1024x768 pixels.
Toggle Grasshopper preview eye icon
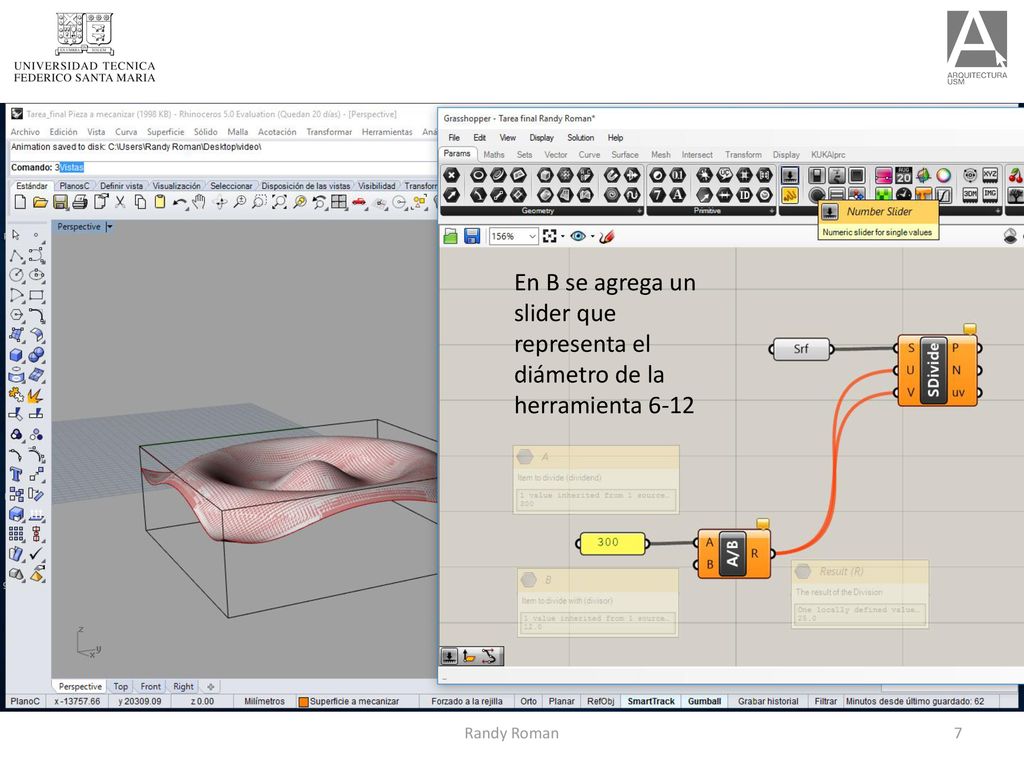tap(578, 236)
